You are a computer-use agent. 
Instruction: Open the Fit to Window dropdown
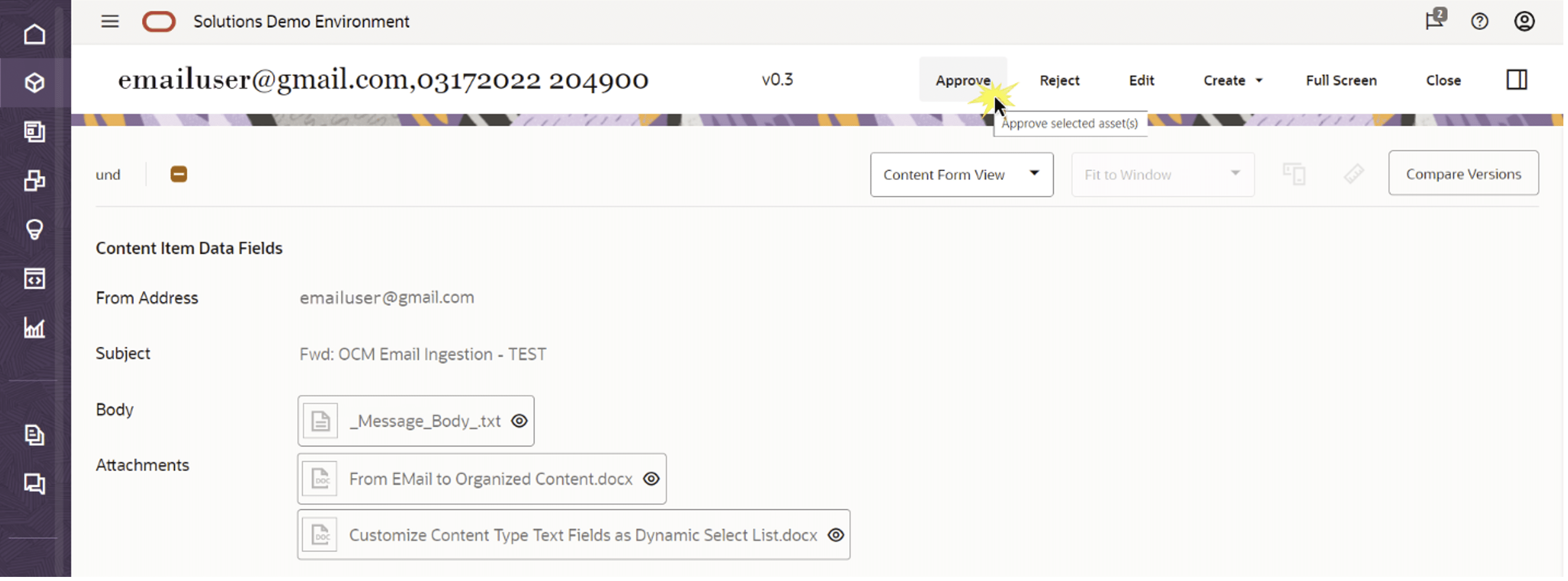1163,175
